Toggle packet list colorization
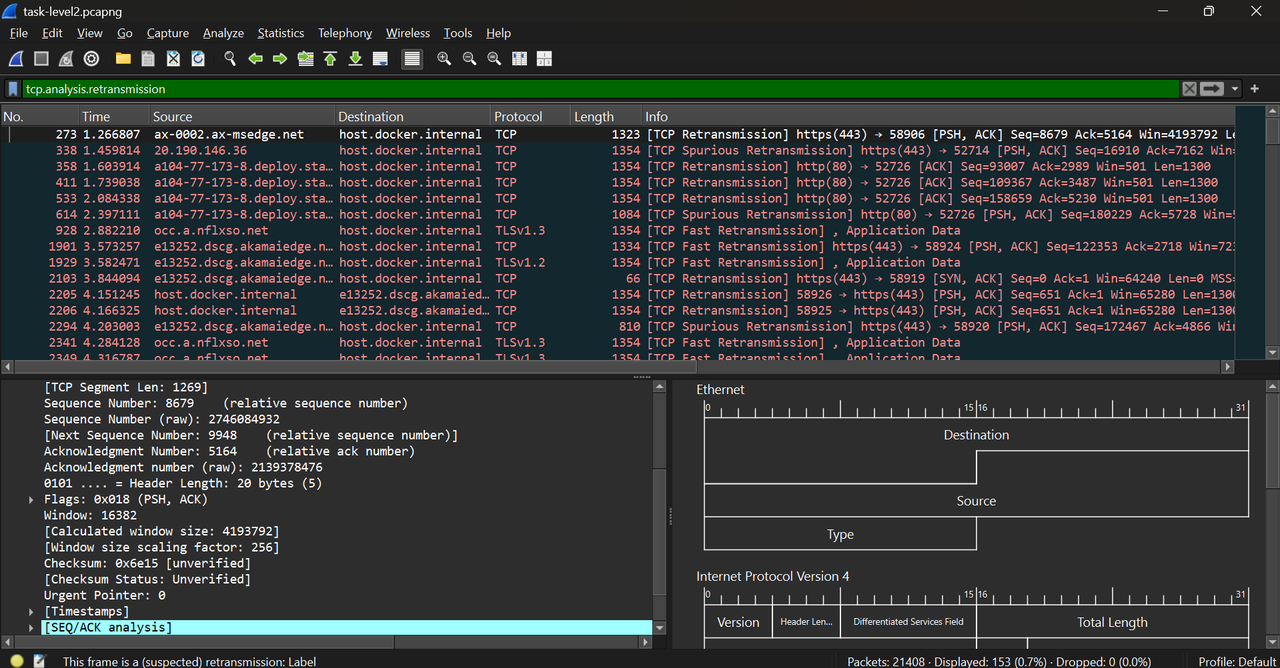The image size is (1280, 668). click(412, 59)
